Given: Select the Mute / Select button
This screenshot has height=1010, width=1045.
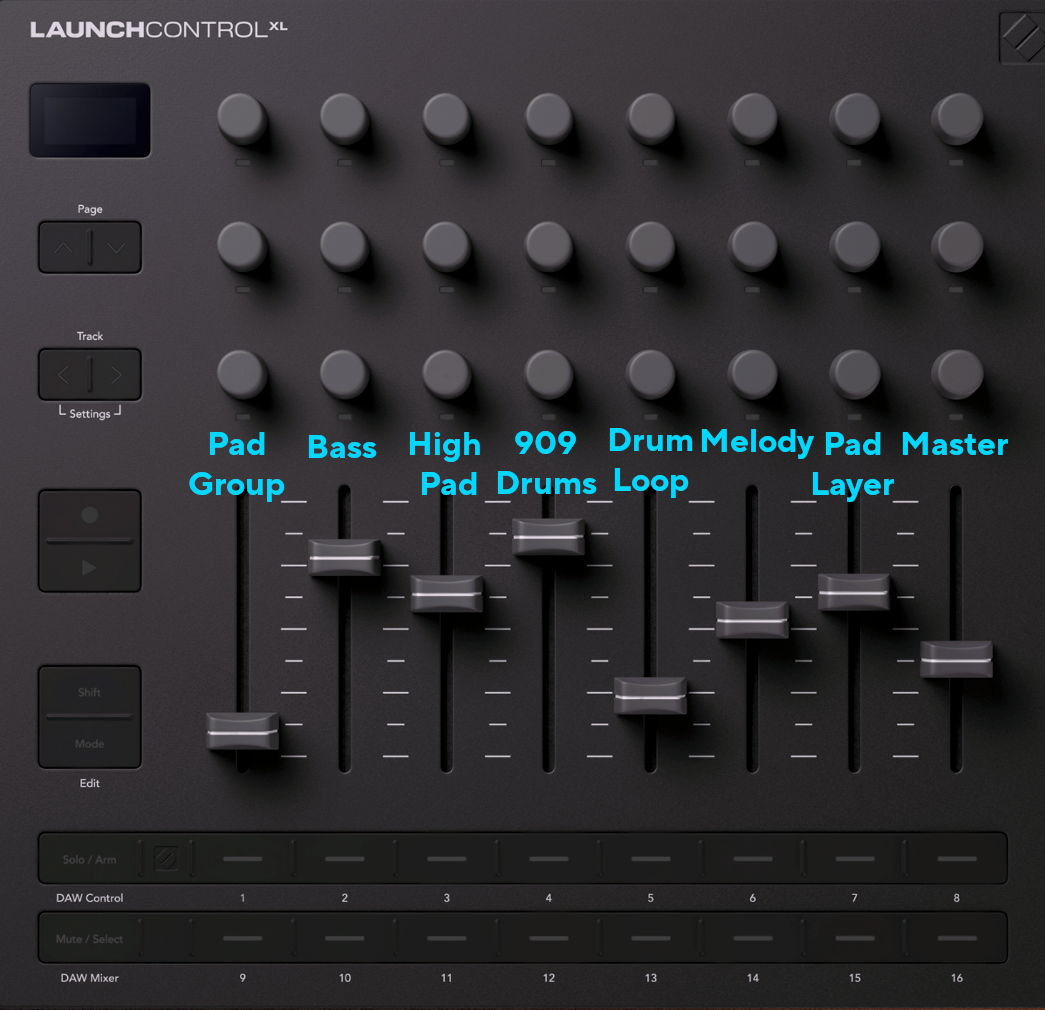Looking at the screenshot, I should pyautogui.click(x=89, y=939).
